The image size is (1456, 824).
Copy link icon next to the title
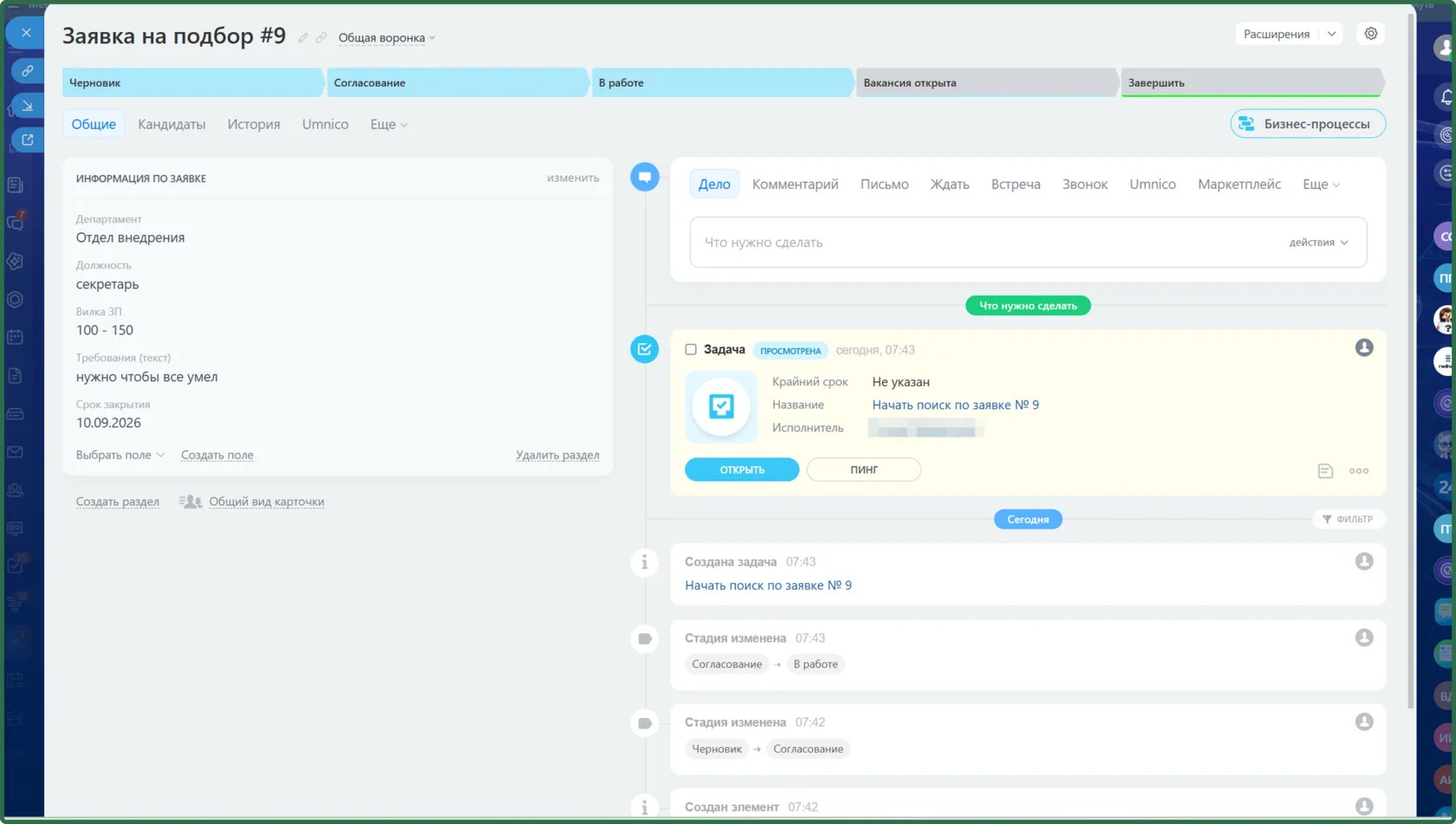coord(322,38)
